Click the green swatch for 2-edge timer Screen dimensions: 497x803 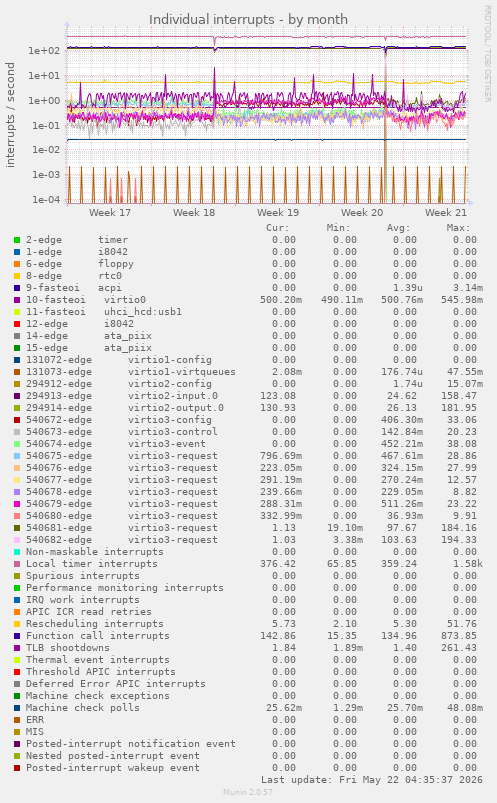click(x=17, y=240)
